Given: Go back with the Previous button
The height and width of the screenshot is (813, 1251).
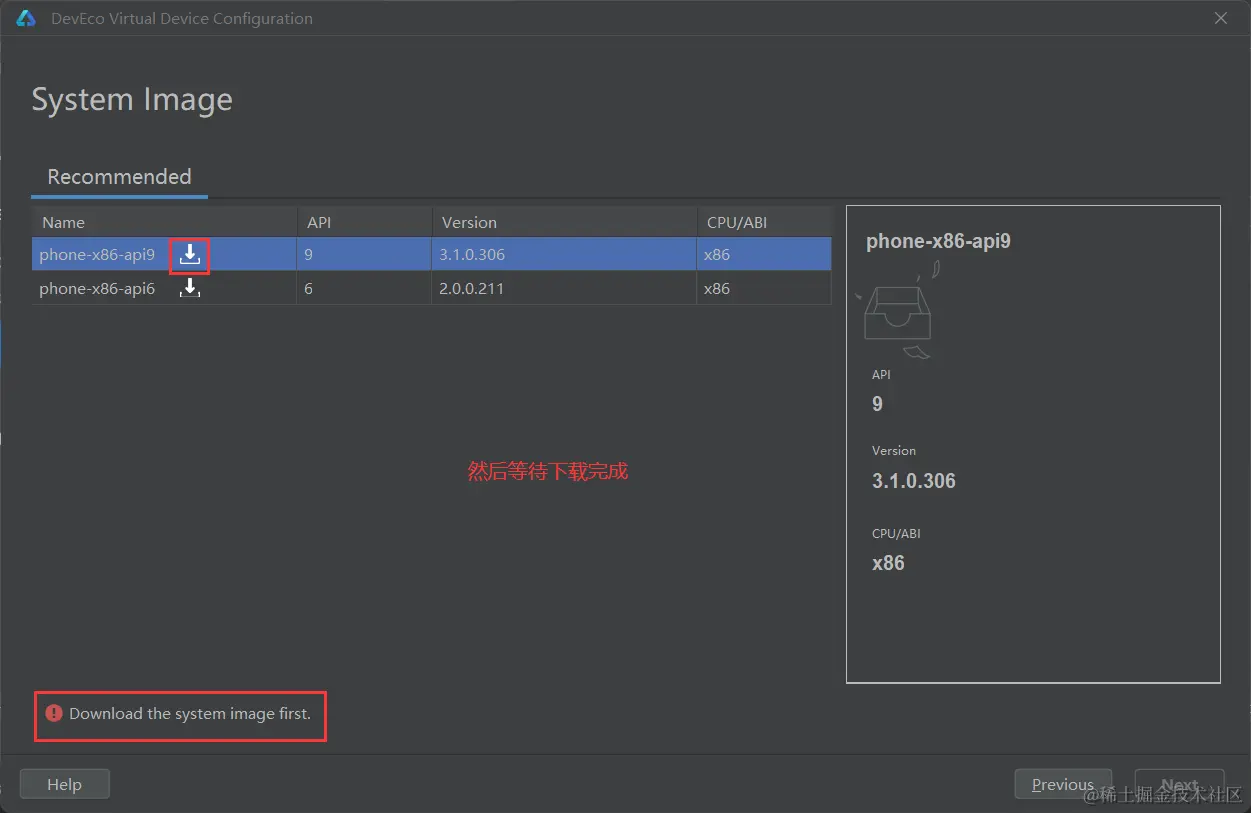Looking at the screenshot, I should click(x=1063, y=785).
